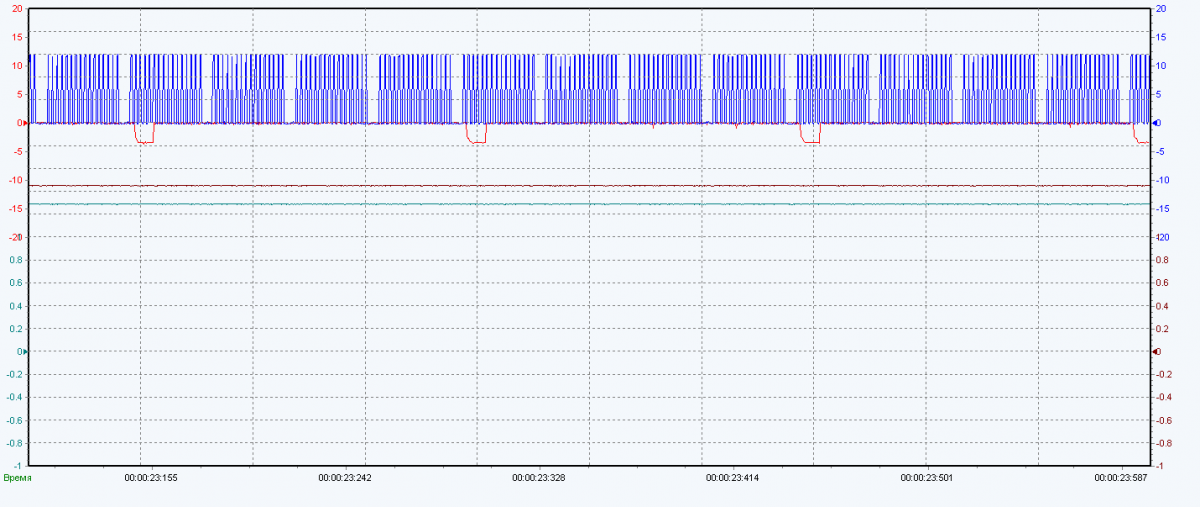This screenshot has height=507, width=1200.
Task: Click the 00:00:23:242 time label
Action: [345, 478]
